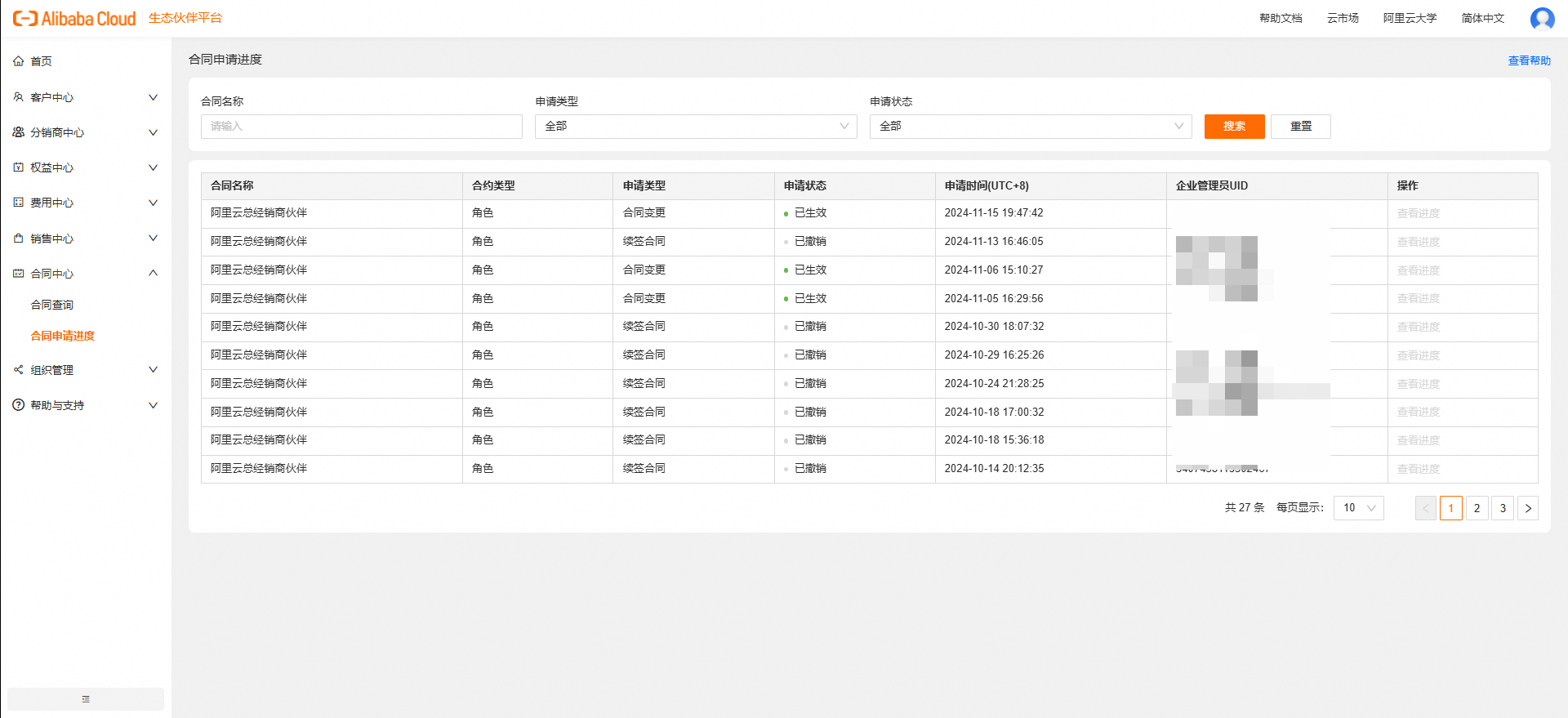Click 已生效 status in 2024-11-05 row
Image resolution: width=1568 pixels, height=718 pixels.
tap(810, 298)
